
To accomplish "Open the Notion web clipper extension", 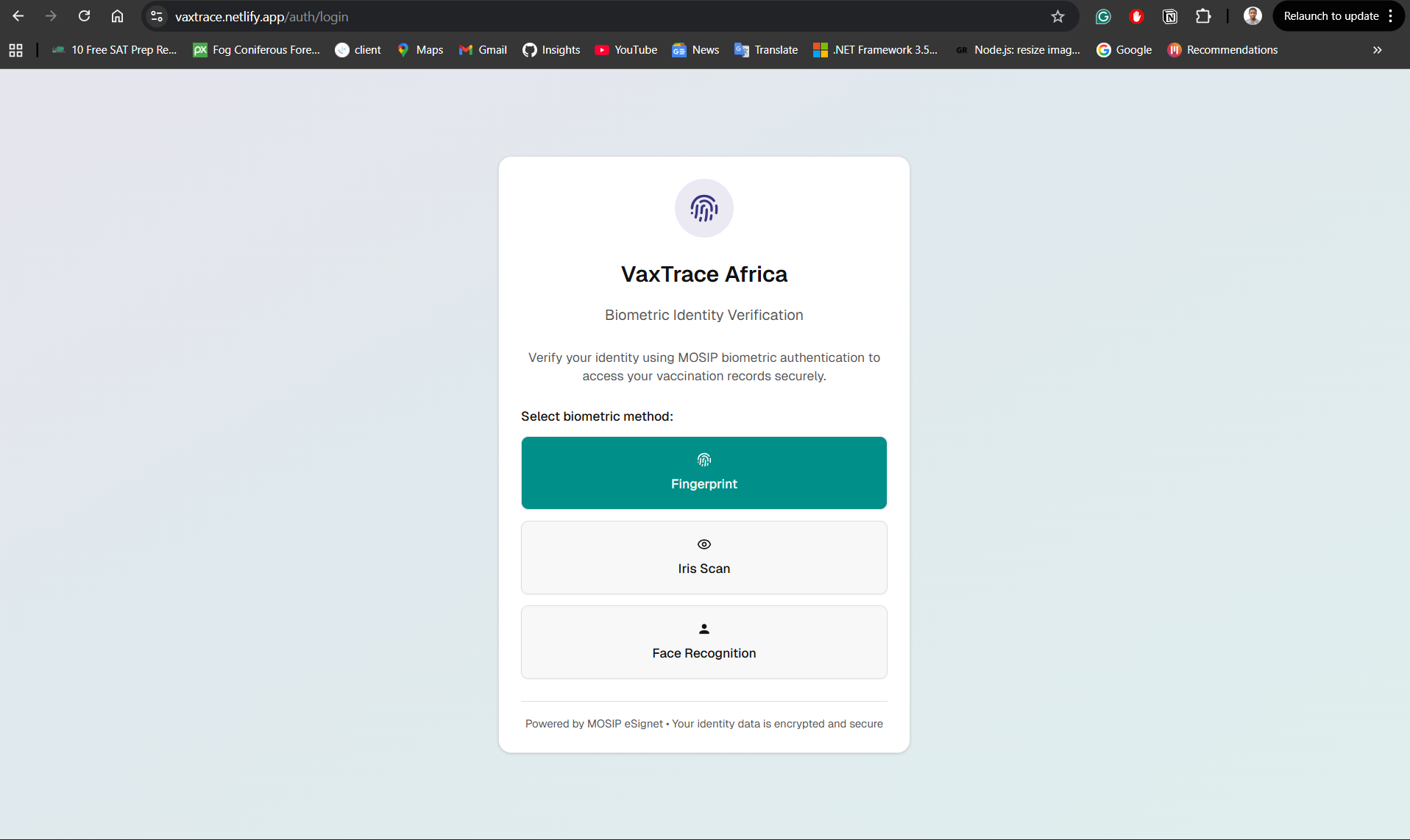I will (1170, 16).
